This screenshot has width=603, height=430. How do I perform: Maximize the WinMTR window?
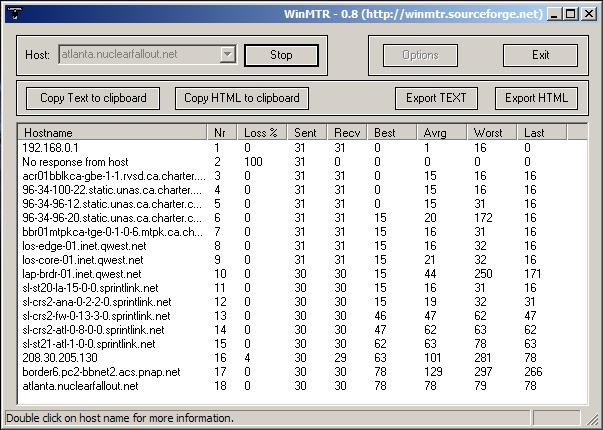570,14
